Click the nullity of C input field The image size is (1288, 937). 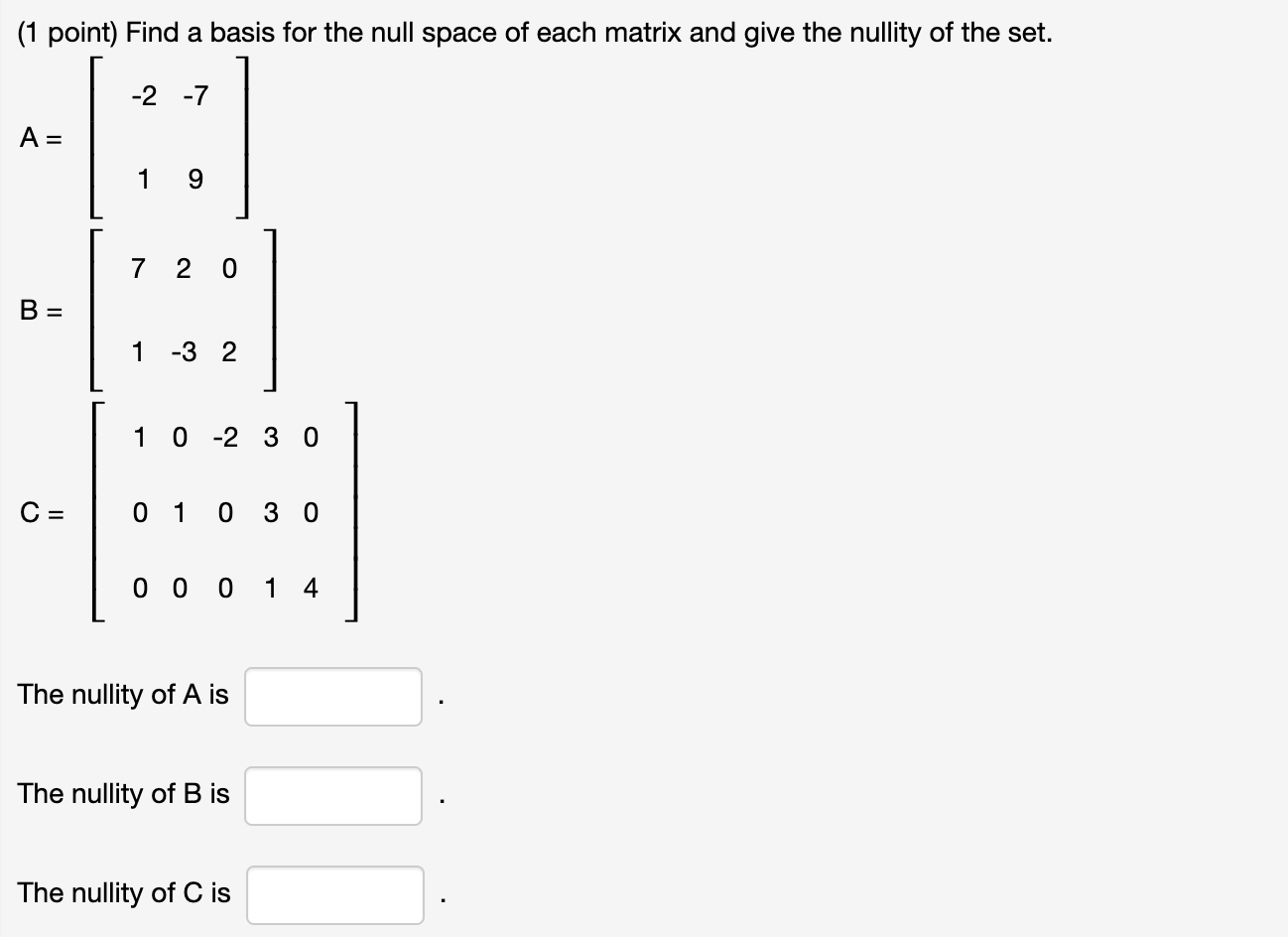point(335,894)
